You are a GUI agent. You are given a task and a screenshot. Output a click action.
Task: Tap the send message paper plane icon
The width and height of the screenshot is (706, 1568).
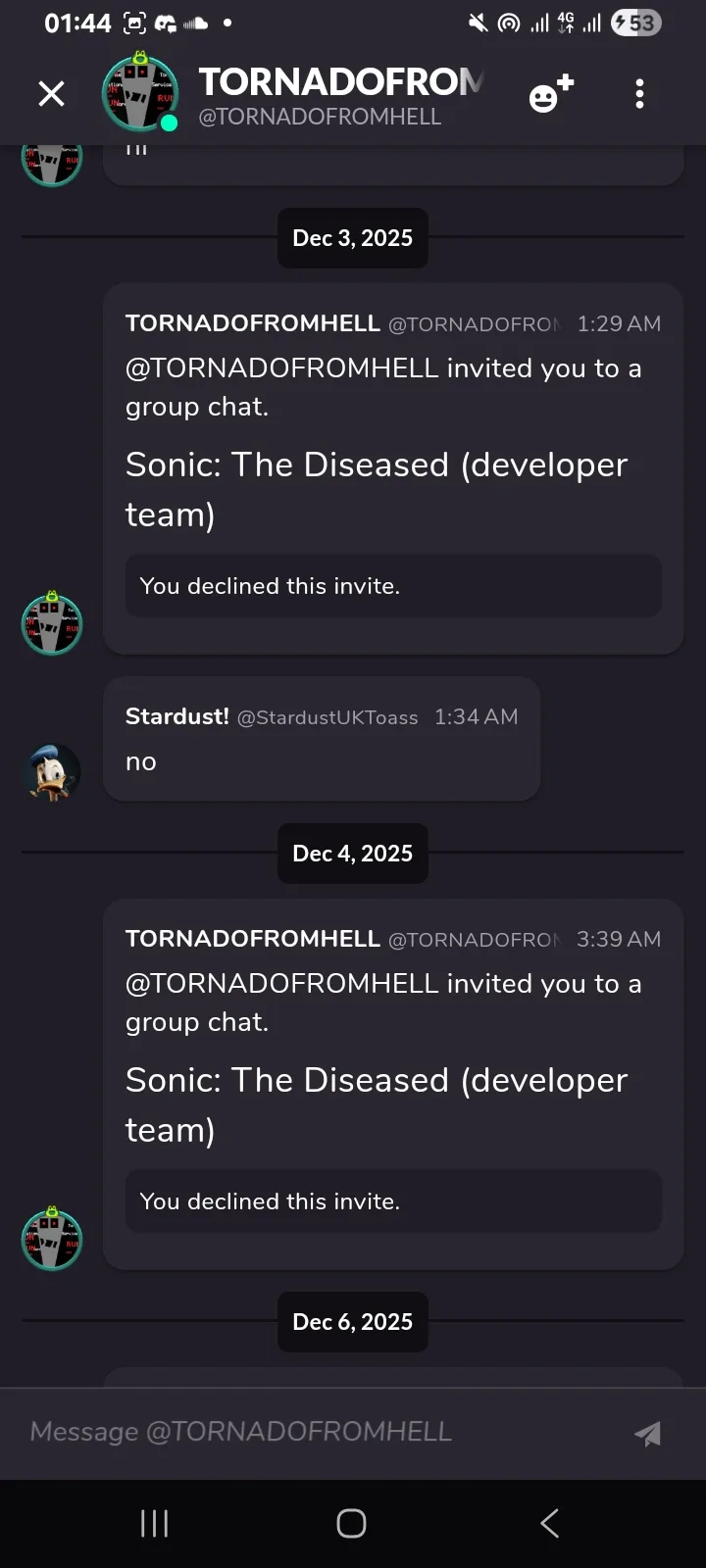tap(647, 1434)
